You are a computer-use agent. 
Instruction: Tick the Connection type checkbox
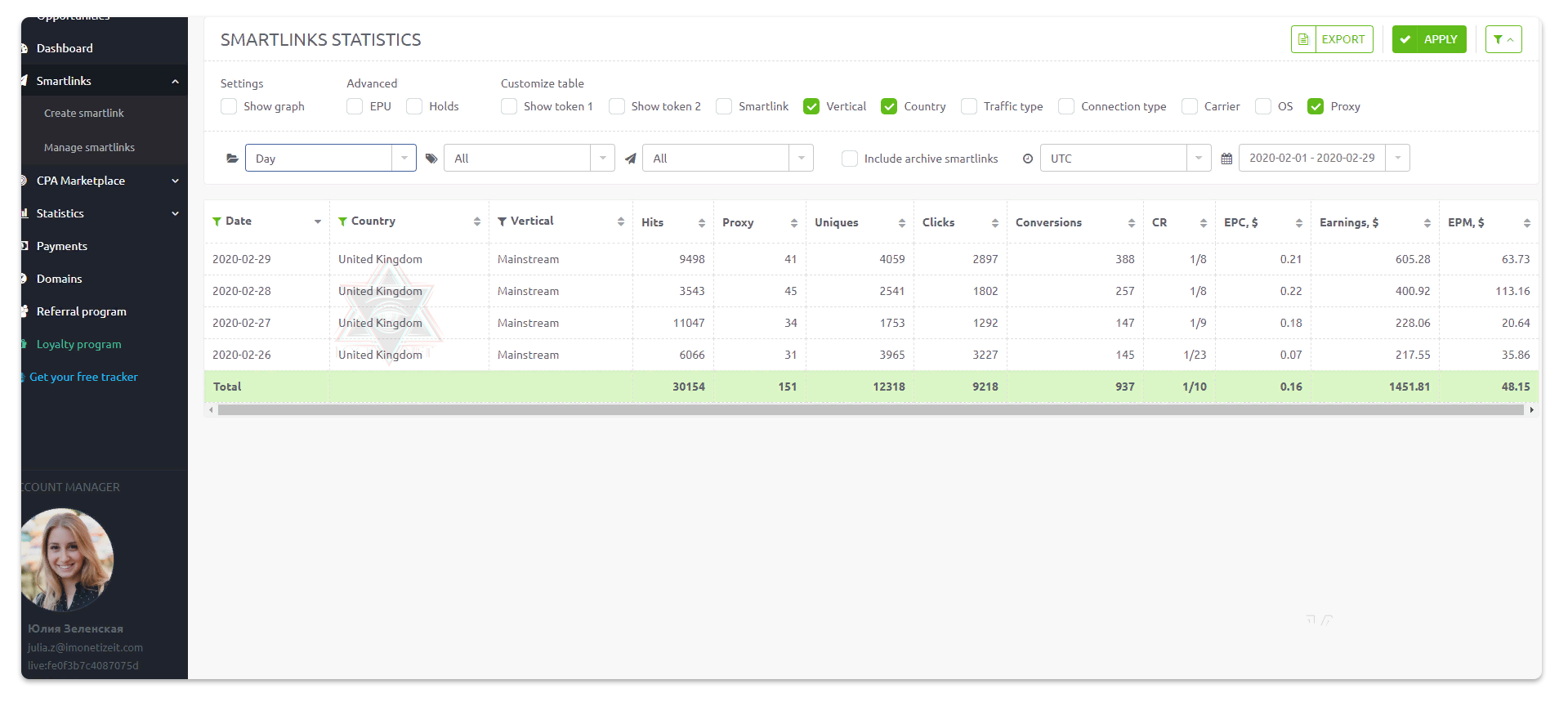pos(1066,106)
